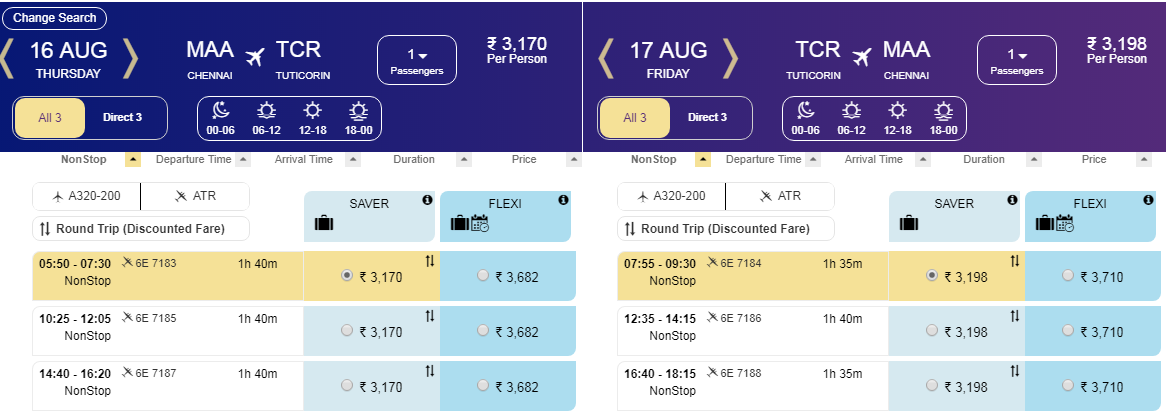Go to previous day before 16 AUG
The height and width of the screenshot is (412, 1166).
click(x=8, y=60)
